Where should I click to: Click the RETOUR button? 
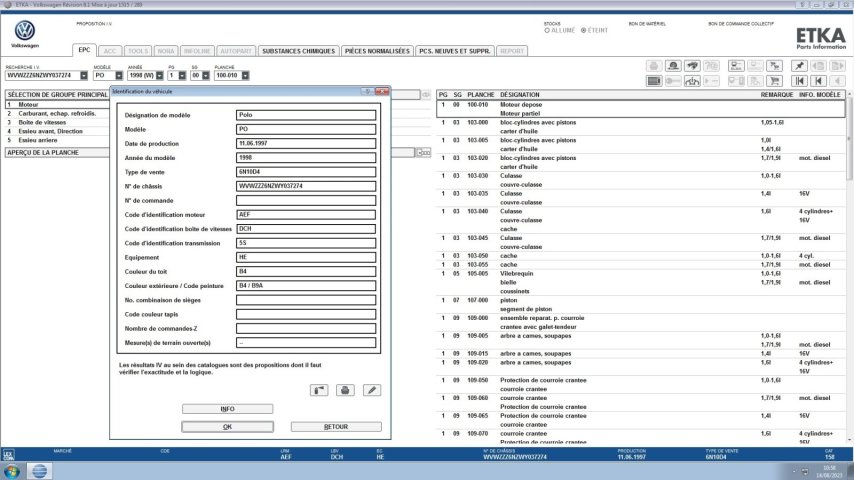click(336, 427)
